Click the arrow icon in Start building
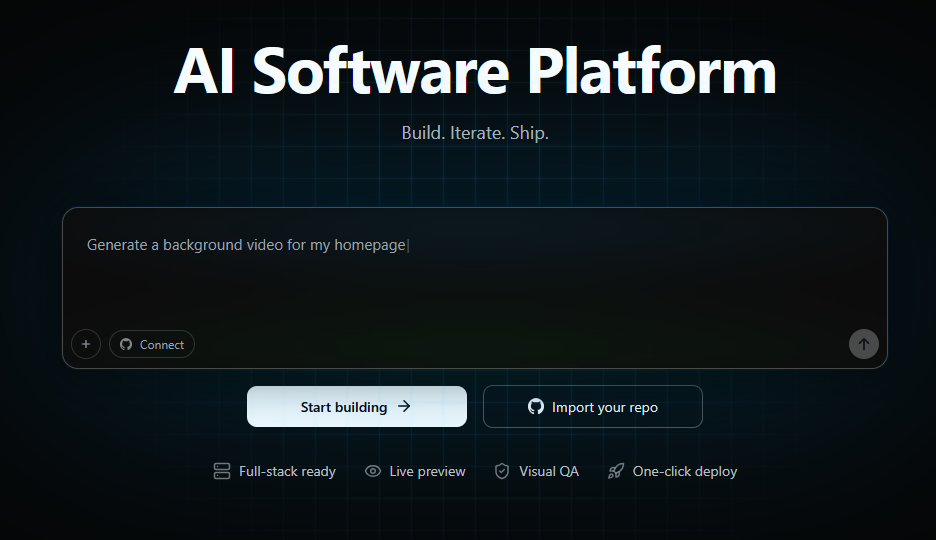The width and height of the screenshot is (936, 540). [x=404, y=406]
